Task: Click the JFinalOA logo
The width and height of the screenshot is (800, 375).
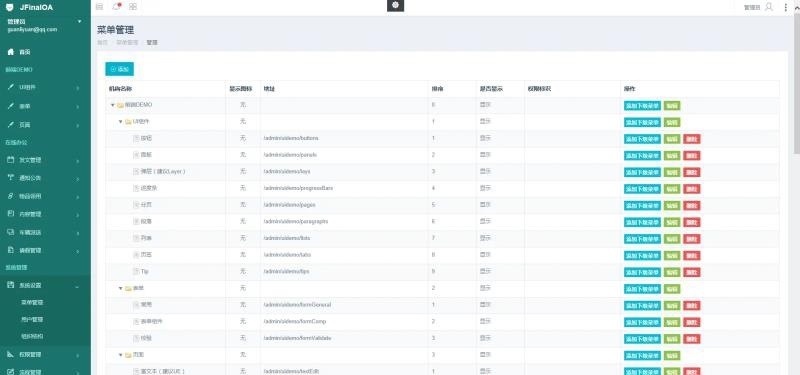Action: 29,8
